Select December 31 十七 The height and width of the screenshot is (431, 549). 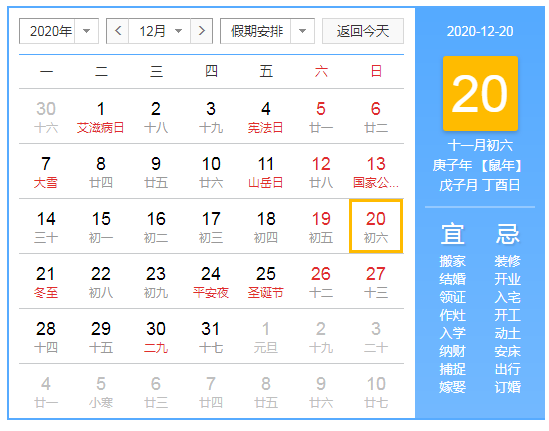[211, 337]
